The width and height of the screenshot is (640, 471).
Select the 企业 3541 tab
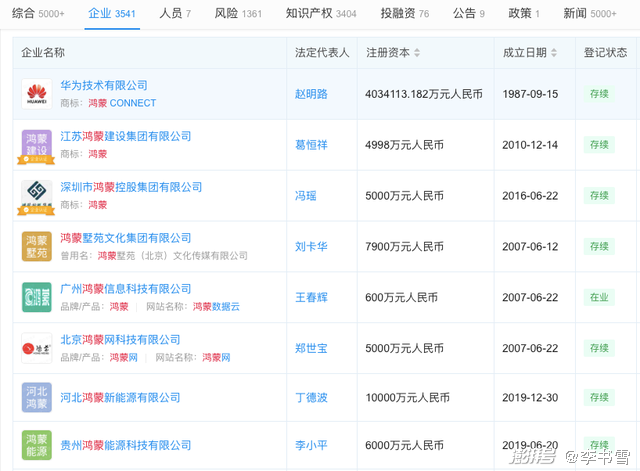click(112, 13)
